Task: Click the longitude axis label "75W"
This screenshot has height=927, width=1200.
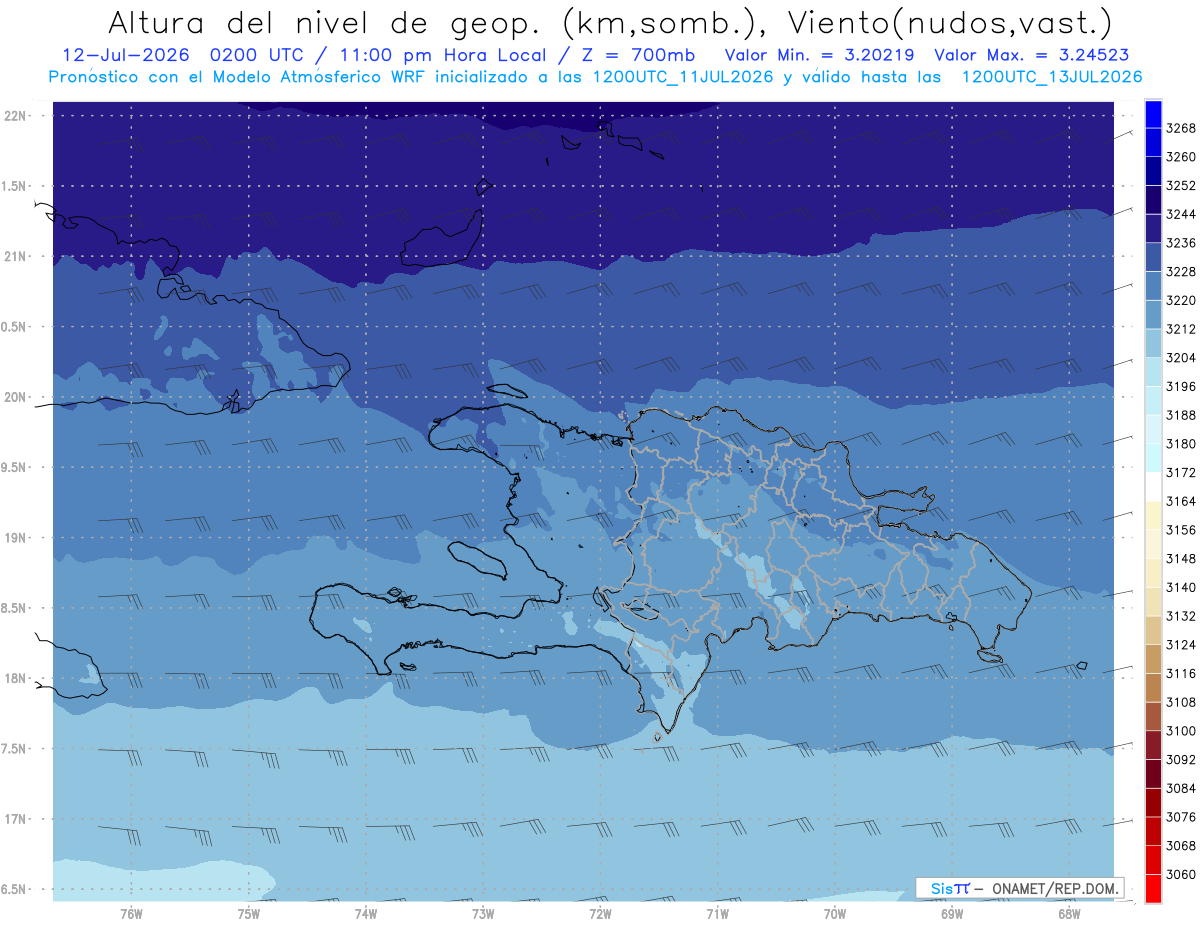Action: (x=248, y=915)
